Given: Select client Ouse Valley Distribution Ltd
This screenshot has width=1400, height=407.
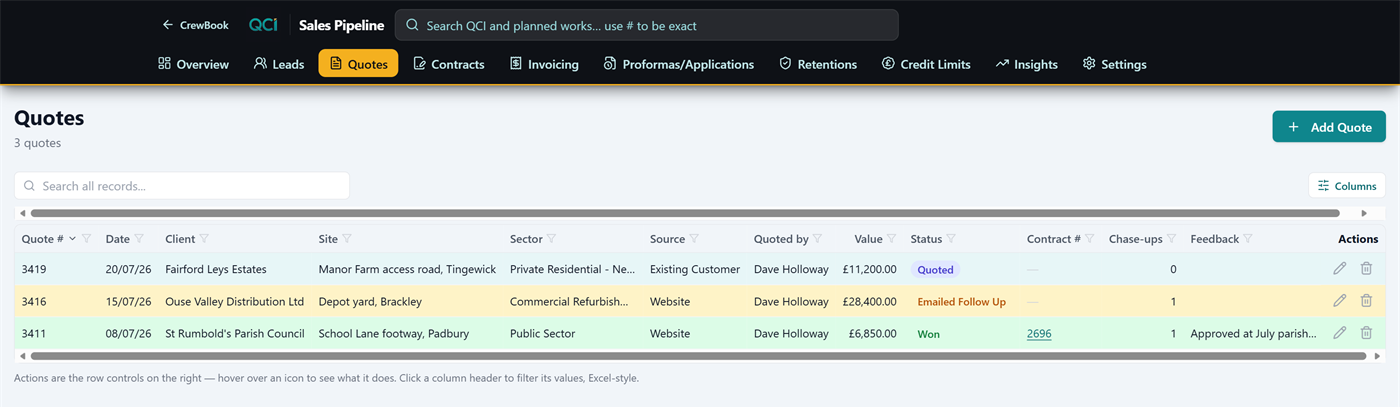Looking at the screenshot, I should (x=235, y=301).
